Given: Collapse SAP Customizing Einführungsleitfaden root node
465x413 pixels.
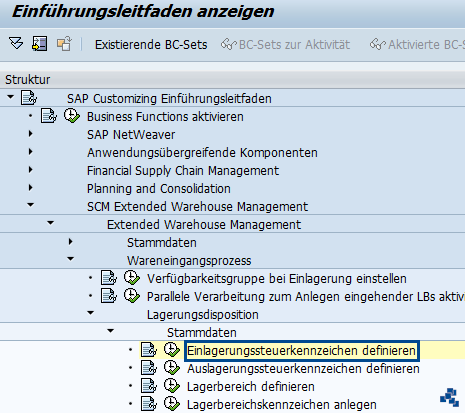Looking at the screenshot, I should (11, 97).
